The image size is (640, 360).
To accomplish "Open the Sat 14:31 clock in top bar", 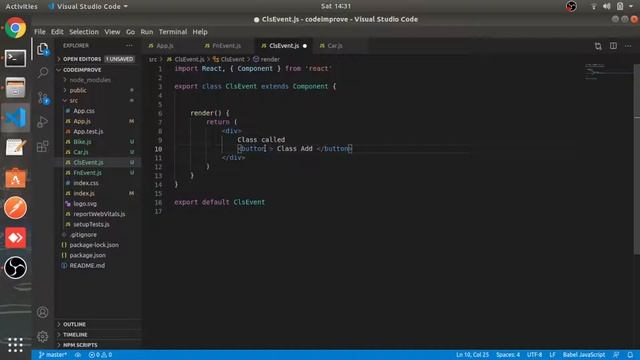I will pos(336,6).
